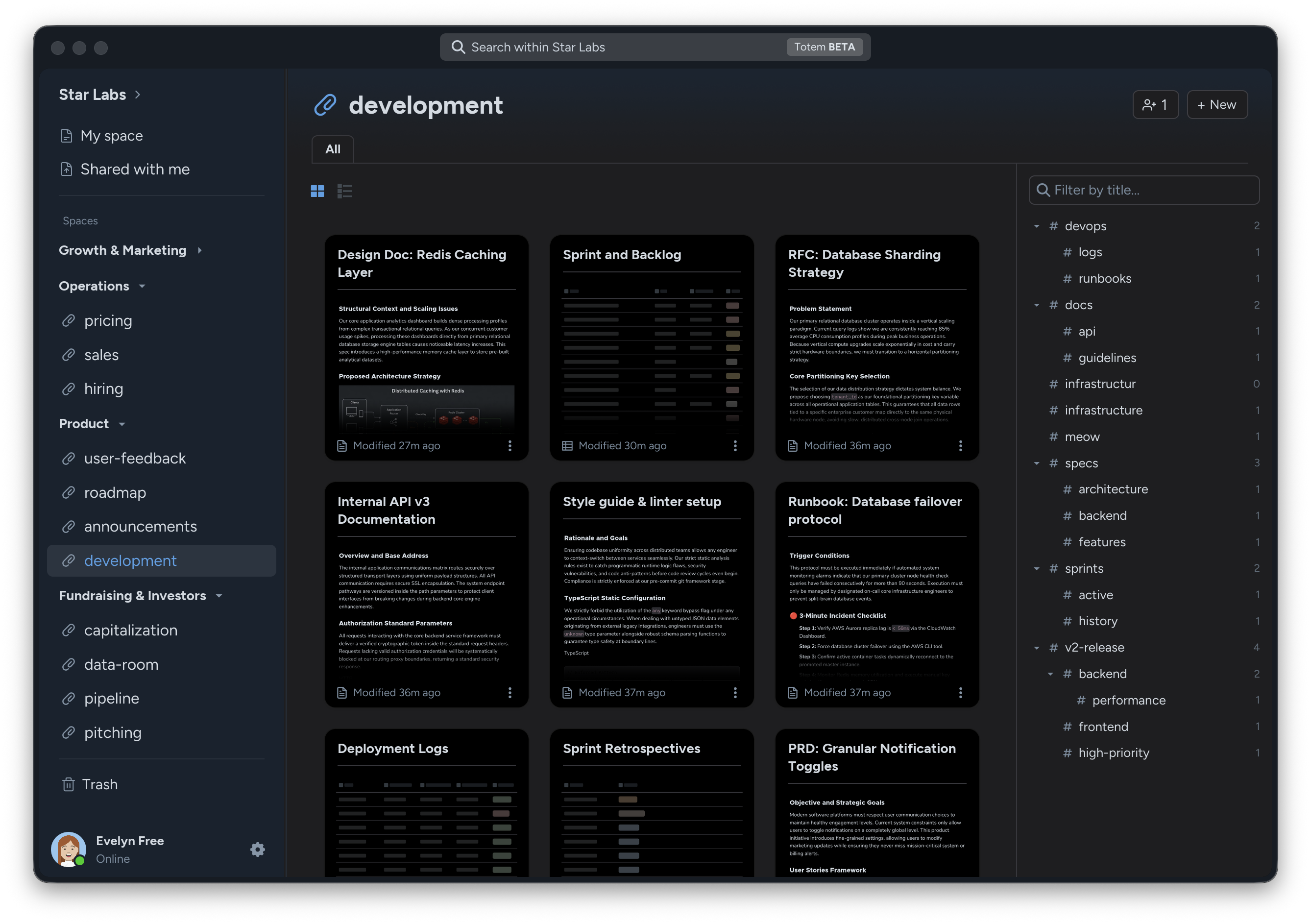Screen dimensions: 1311x924
Task: Collapse the devops tag group
Action: point(1036,226)
